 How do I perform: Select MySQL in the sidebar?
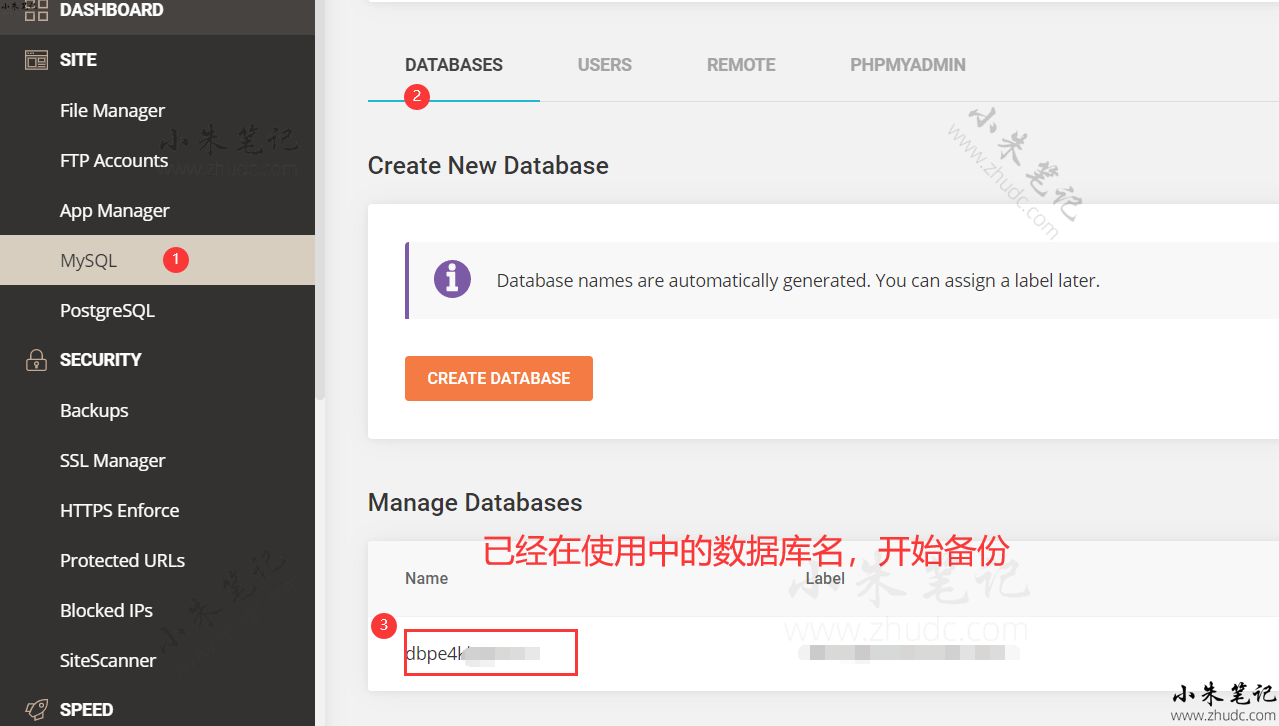point(88,261)
